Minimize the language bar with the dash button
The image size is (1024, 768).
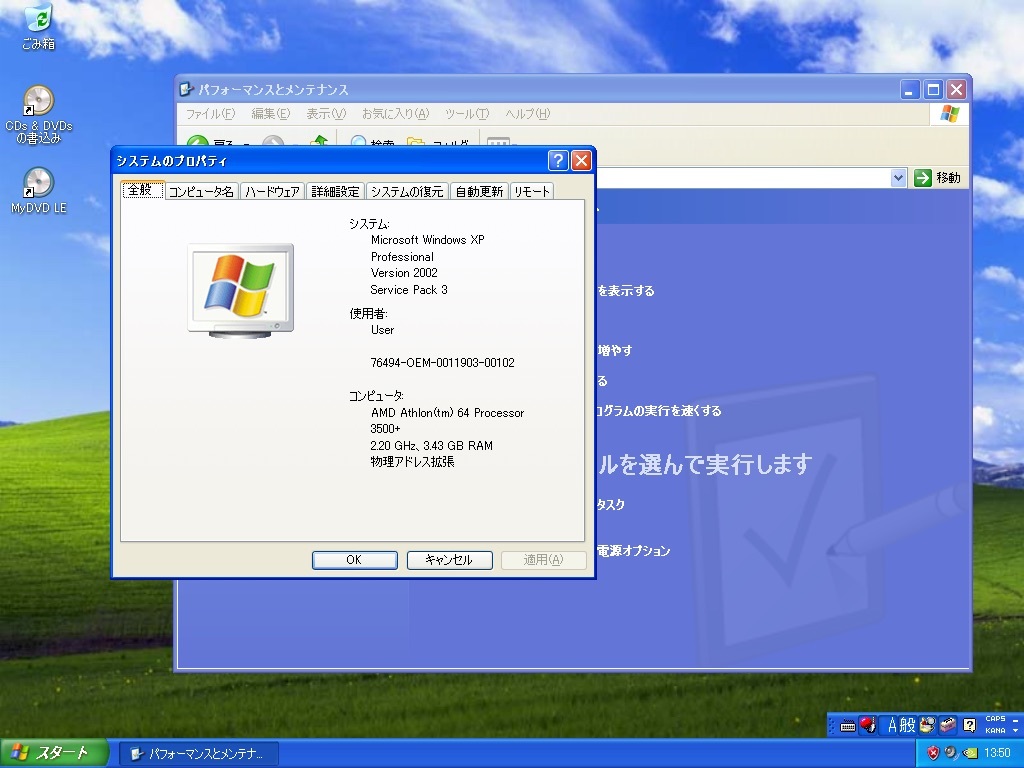click(1016, 720)
